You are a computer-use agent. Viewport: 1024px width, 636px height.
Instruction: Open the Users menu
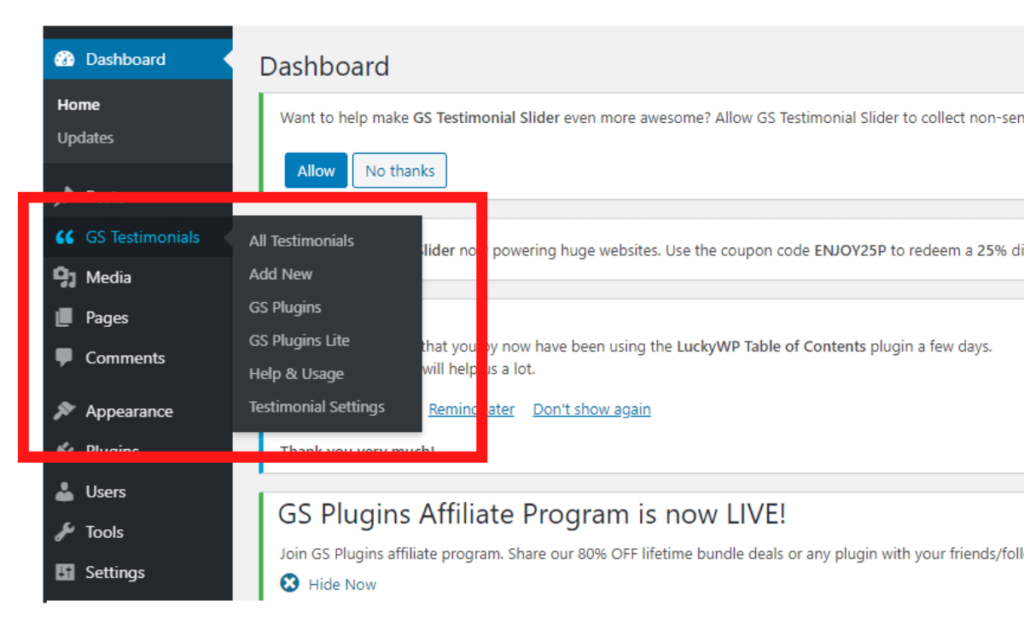click(138, 492)
